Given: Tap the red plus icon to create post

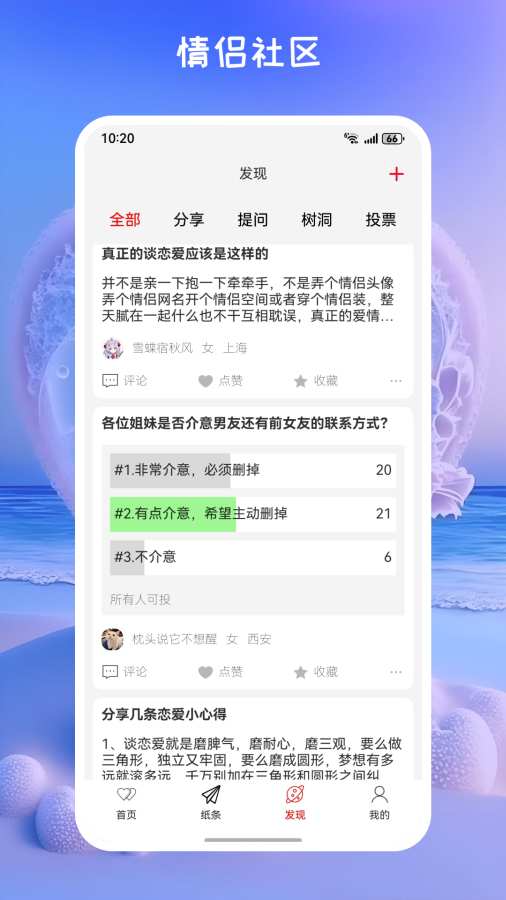Looking at the screenshot, I should click(396, 174).
